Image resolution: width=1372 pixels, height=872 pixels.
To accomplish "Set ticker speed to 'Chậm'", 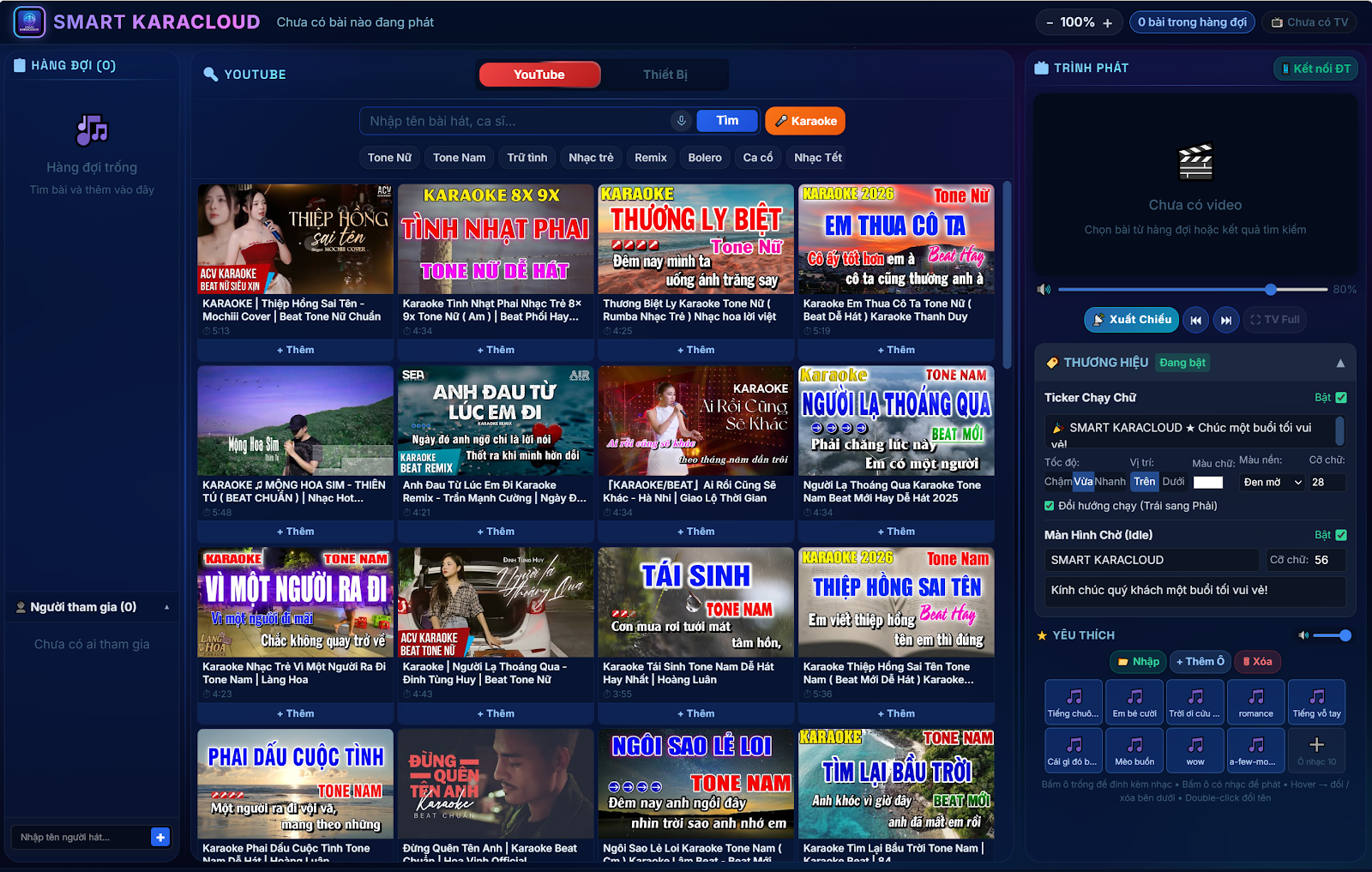I will click(x=1058, y=482).
